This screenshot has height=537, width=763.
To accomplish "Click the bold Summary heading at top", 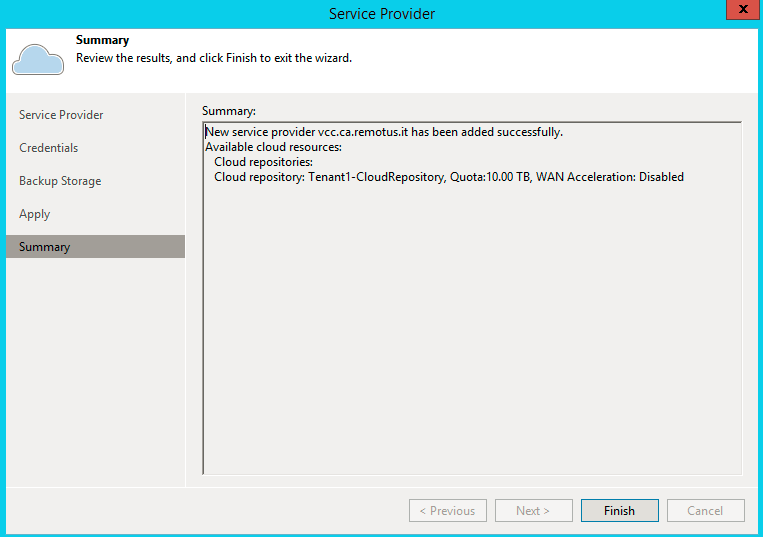I will tap(102, 40).
